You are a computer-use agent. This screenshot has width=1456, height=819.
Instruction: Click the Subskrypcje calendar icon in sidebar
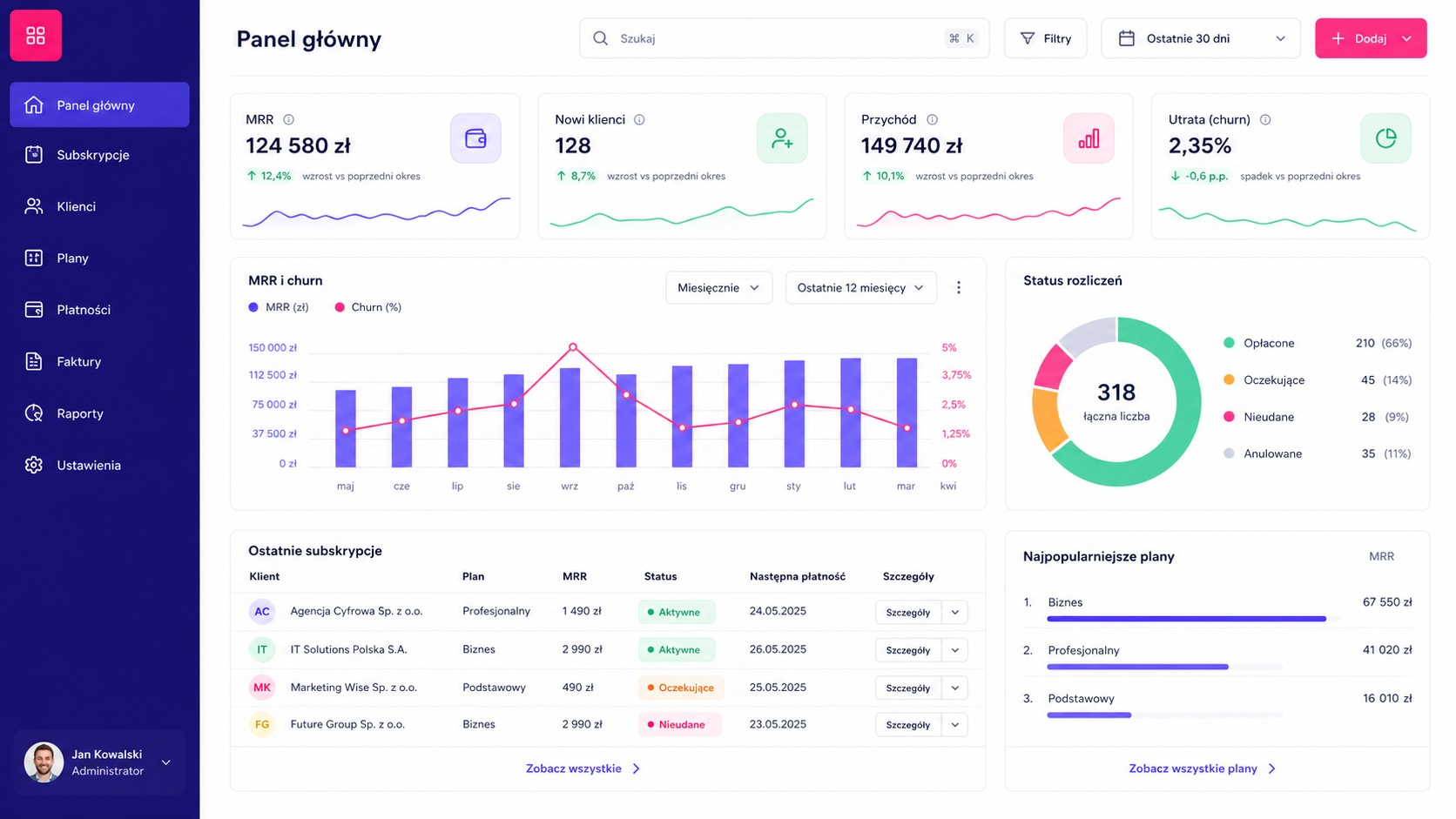34,155
